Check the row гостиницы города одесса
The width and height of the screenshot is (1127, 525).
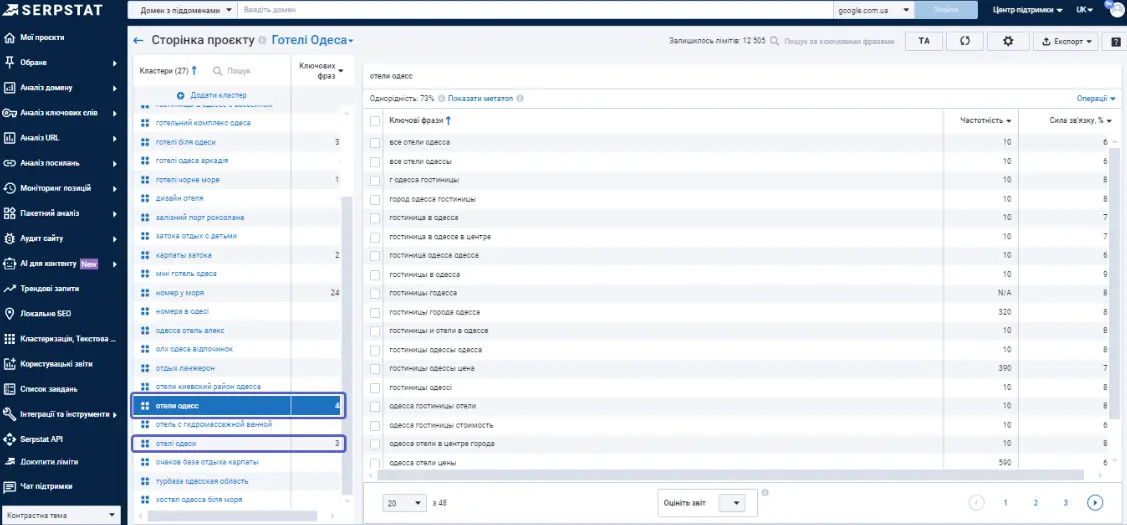click(374, 312)
